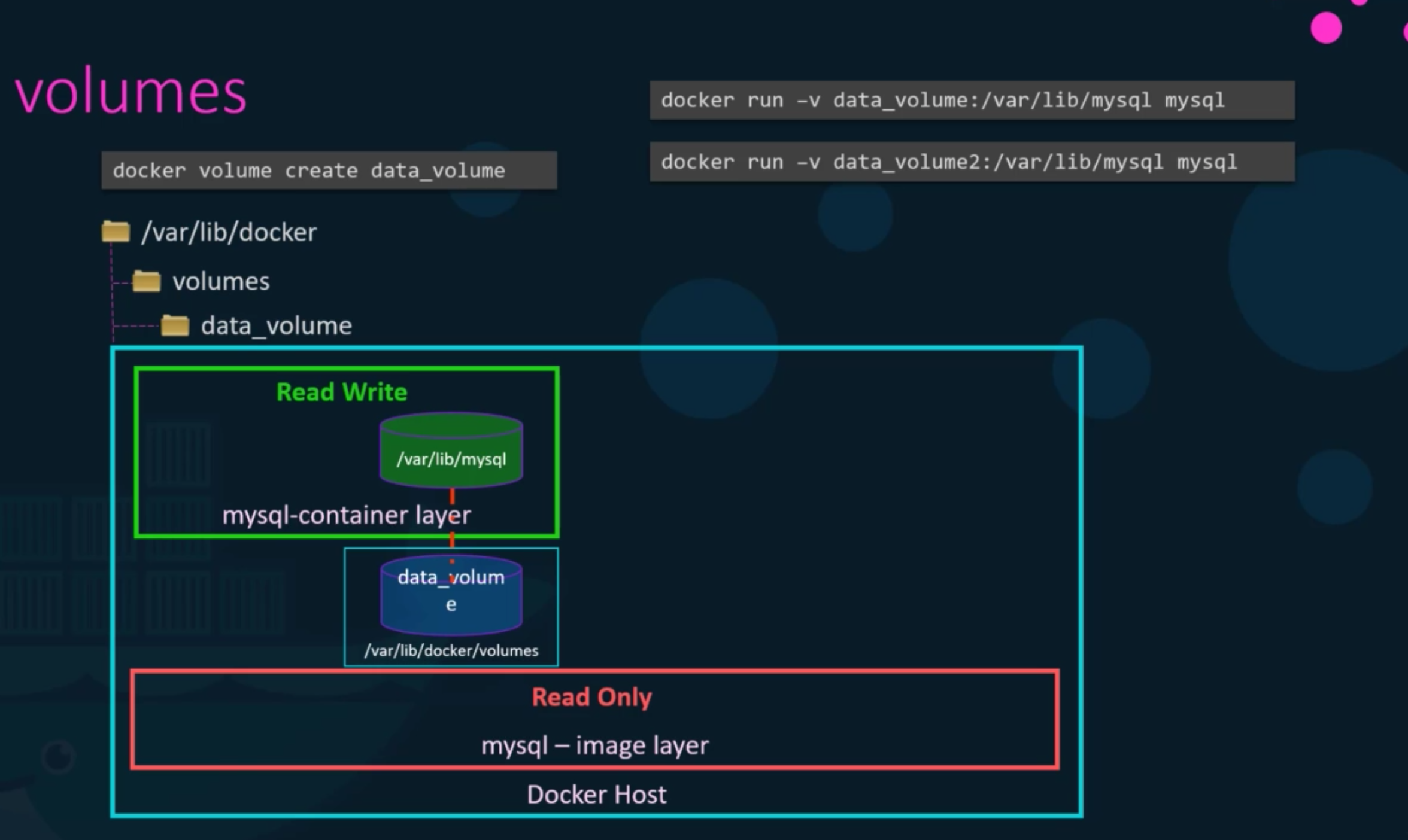Viewport: 1408px width, 840px height.
Task: Click the pink volumes slide title
Action: pos(131,93)
